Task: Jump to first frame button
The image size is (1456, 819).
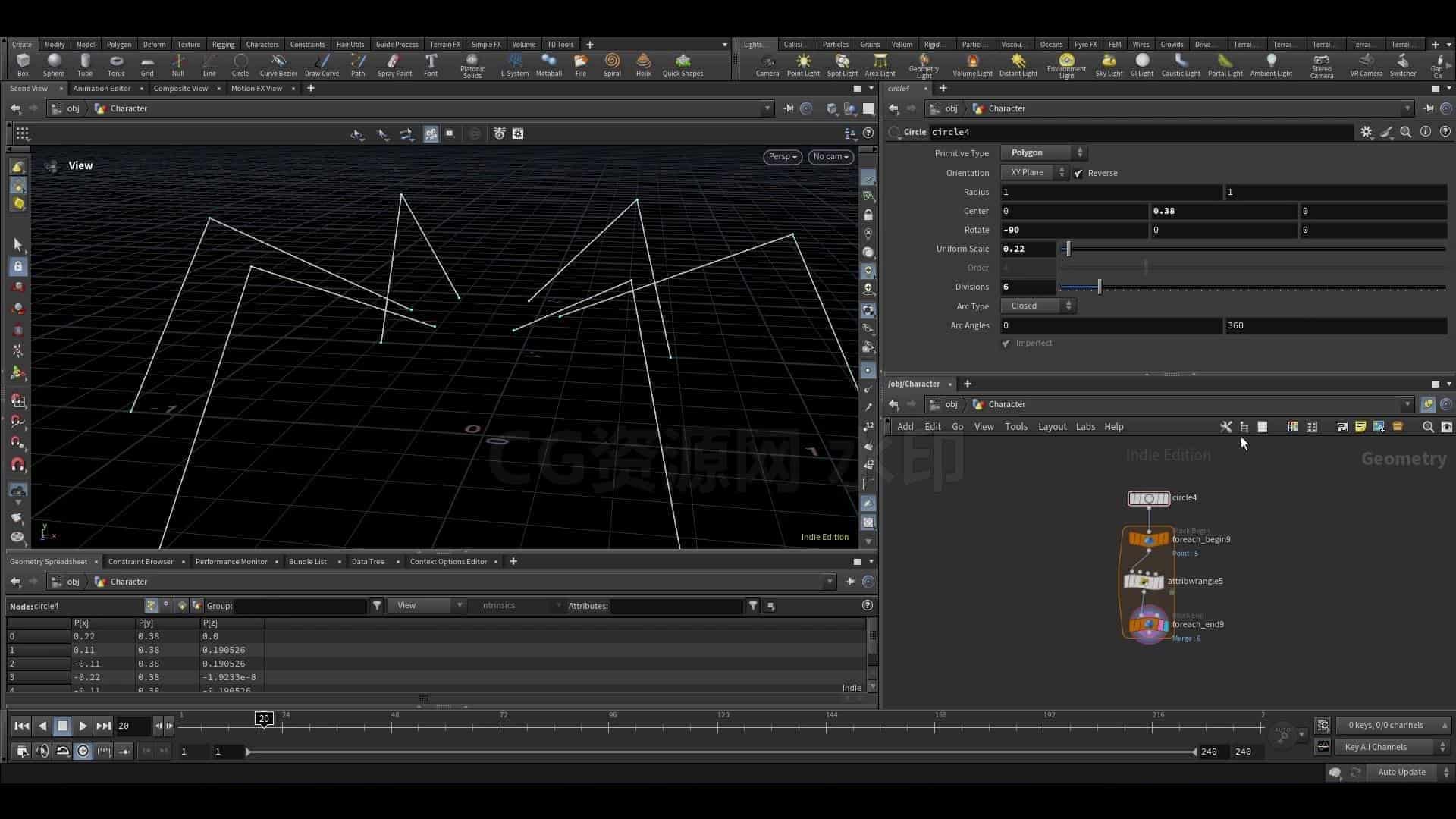Action: [x=22, y=726]
